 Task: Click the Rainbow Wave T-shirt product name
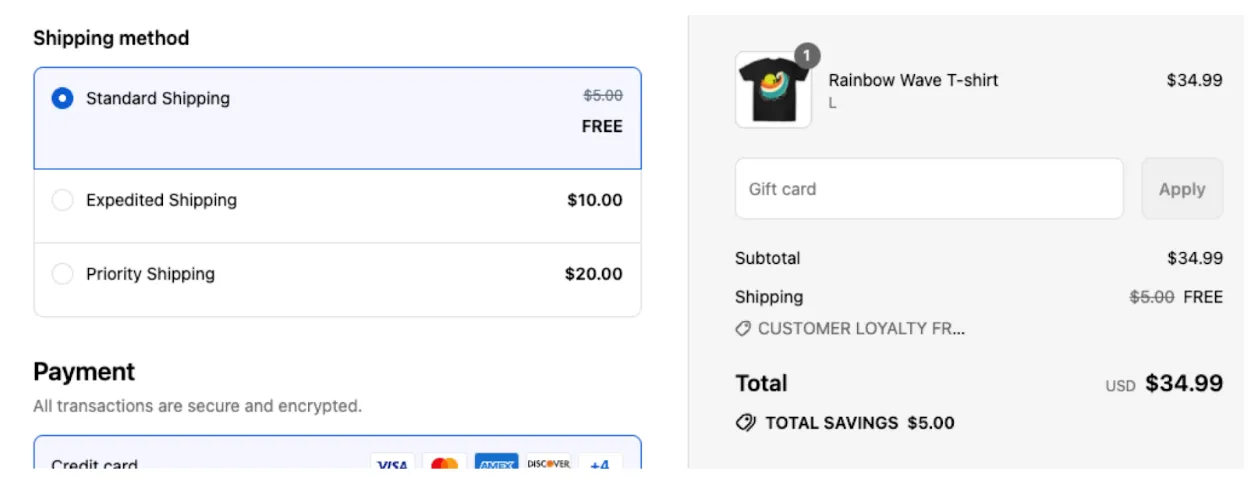point(913,80)
